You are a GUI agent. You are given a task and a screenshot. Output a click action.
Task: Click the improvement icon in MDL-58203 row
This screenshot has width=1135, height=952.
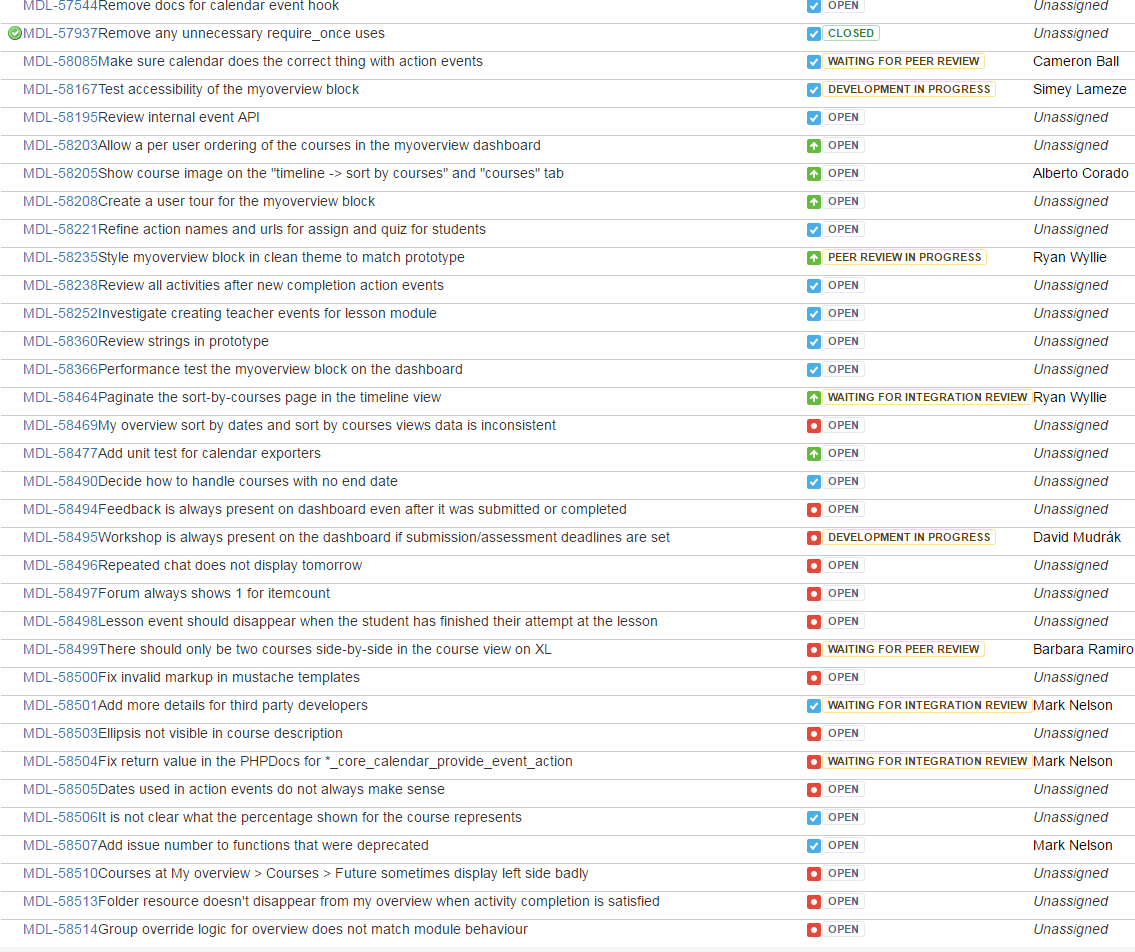814,146
